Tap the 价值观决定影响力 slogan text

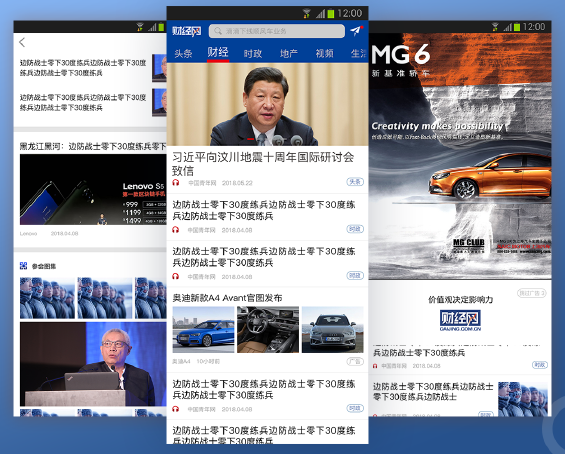[460, 299]
